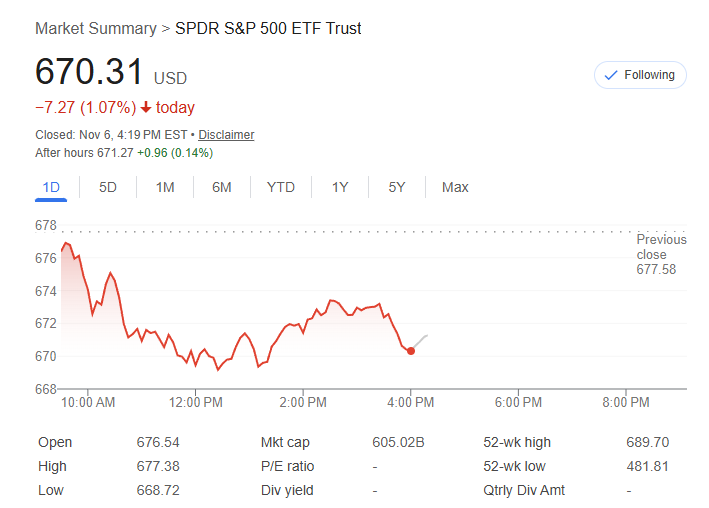Click the red closing dot on chart

tap(411, 351)
